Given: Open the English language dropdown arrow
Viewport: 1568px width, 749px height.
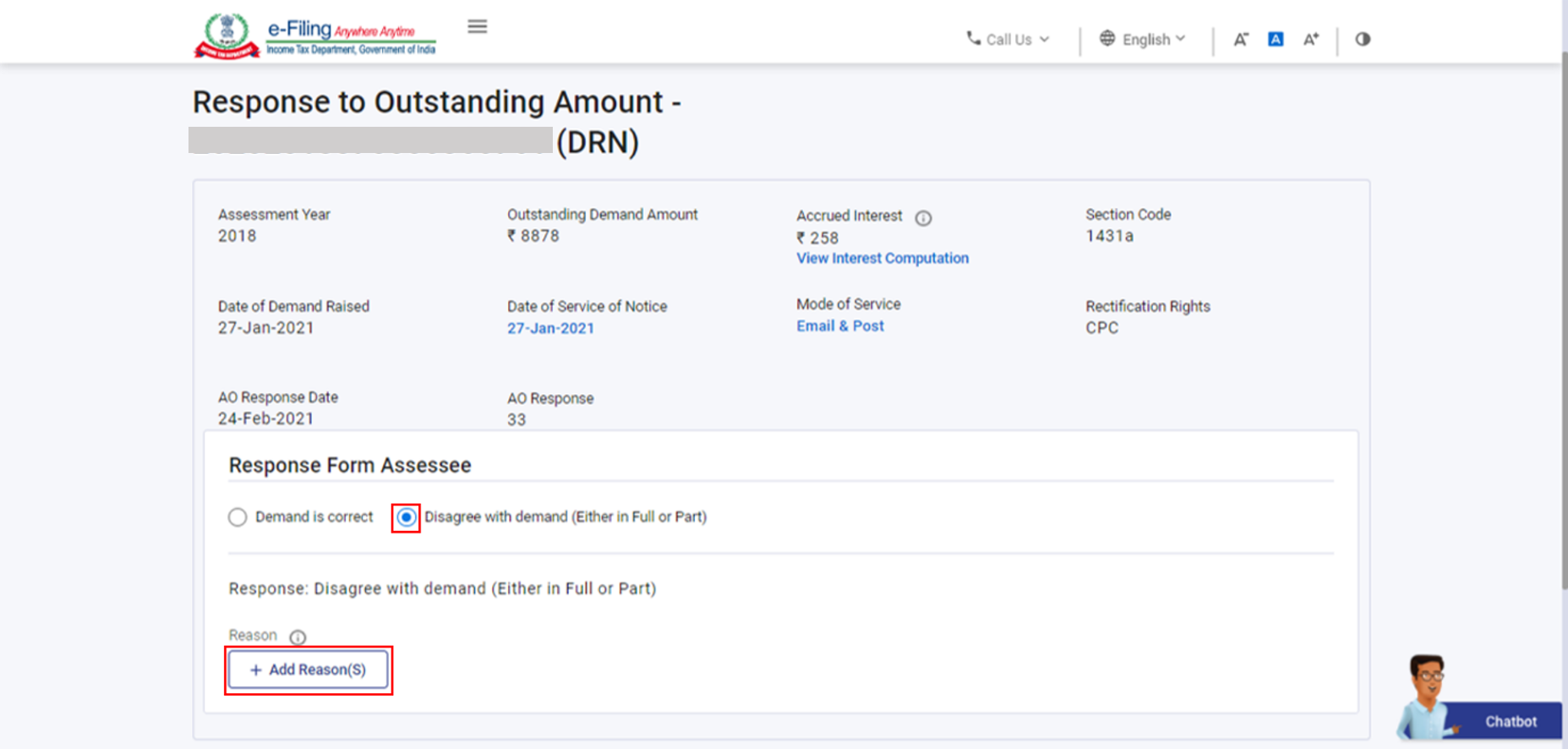Looking at the screenshot, I should (x=1180, y=39).
